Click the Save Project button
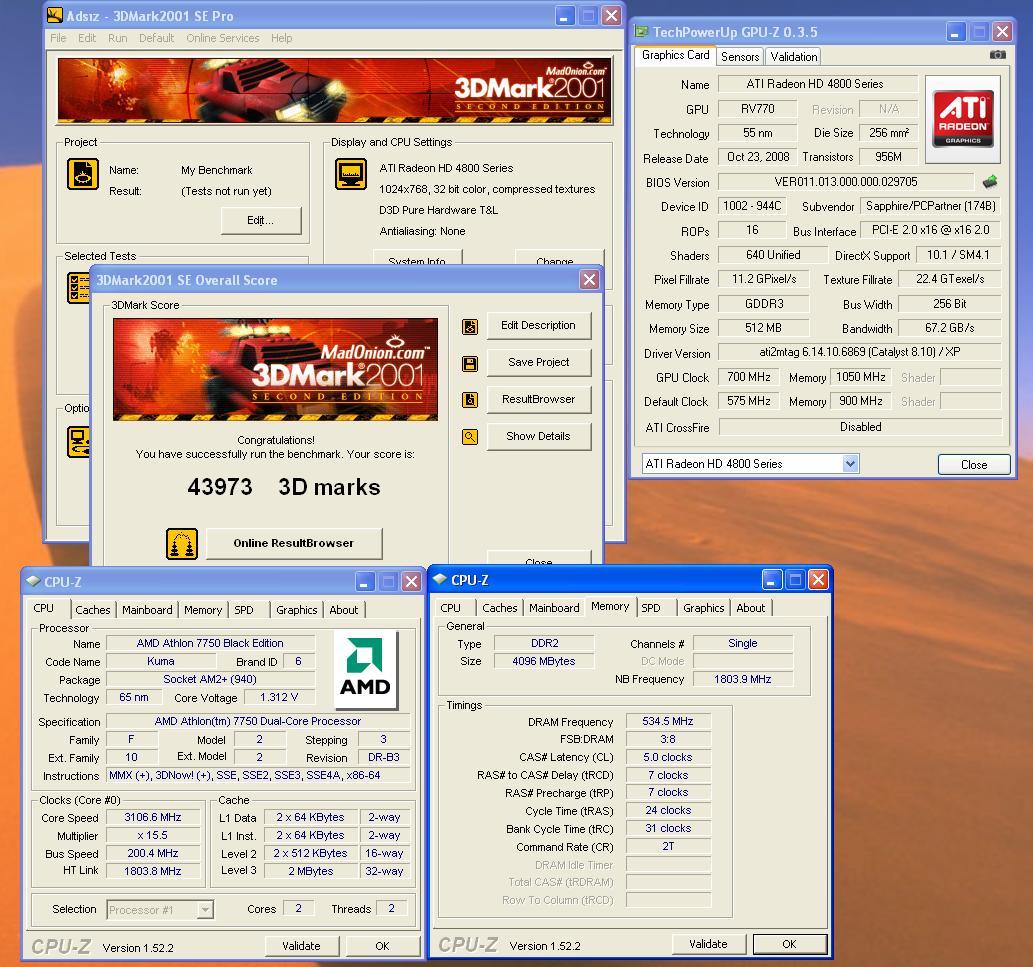Image resolution: width=1033 pixels, height=967 pixels. (539, 362)
